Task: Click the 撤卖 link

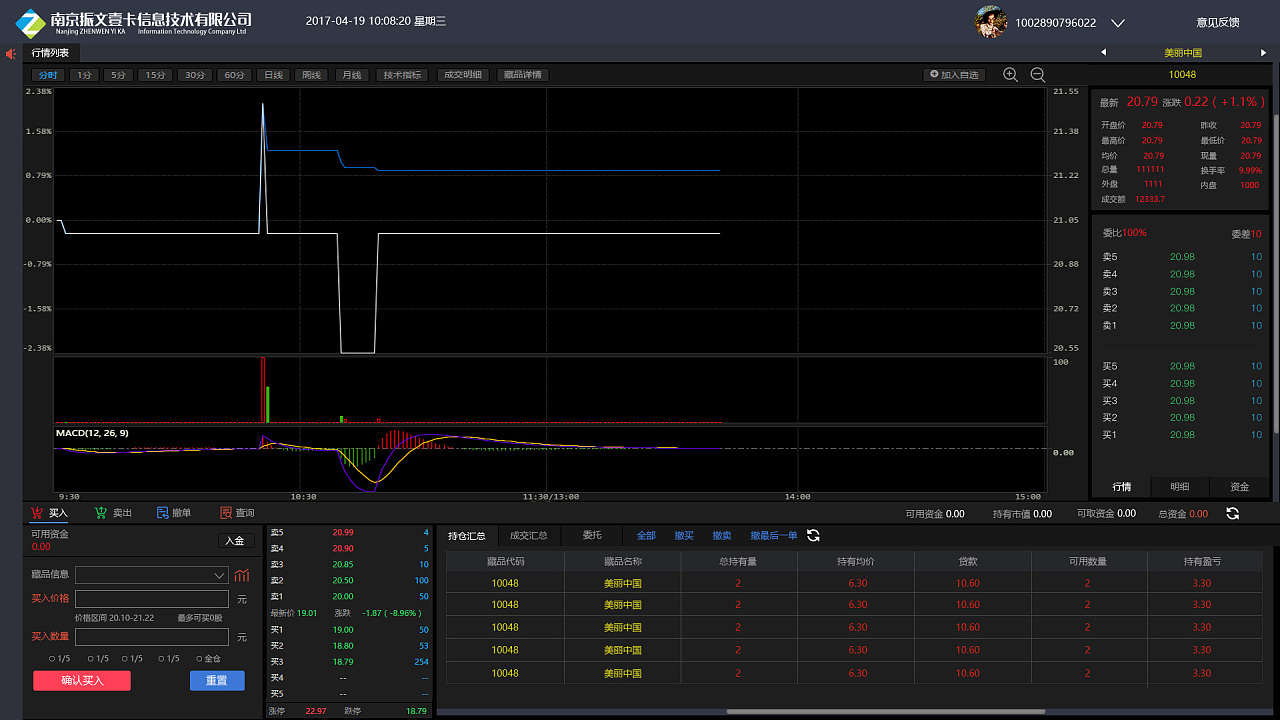Action: tap(722, 536)
